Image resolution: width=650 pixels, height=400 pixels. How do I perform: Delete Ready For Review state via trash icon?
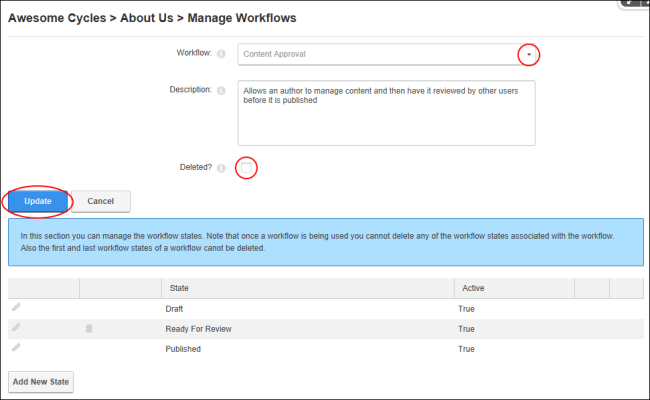89,329
